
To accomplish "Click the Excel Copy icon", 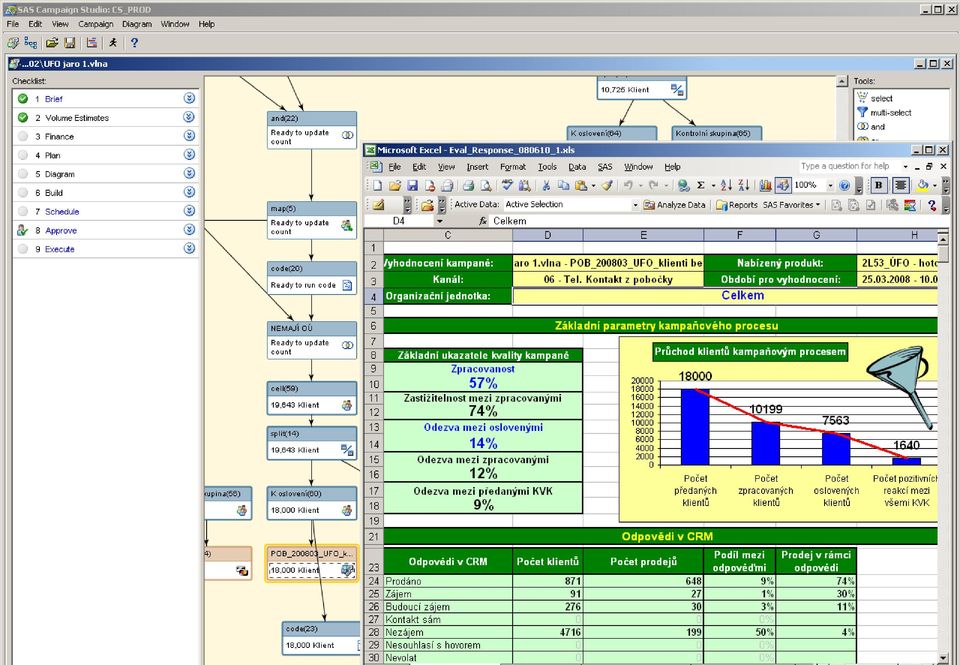I will click(563, 186).
